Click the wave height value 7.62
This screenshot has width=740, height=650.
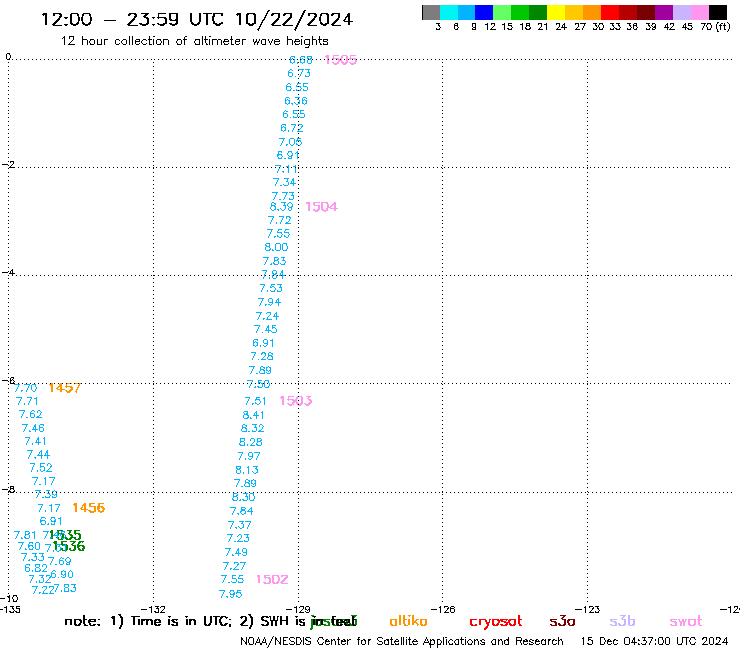click(30, 414)
